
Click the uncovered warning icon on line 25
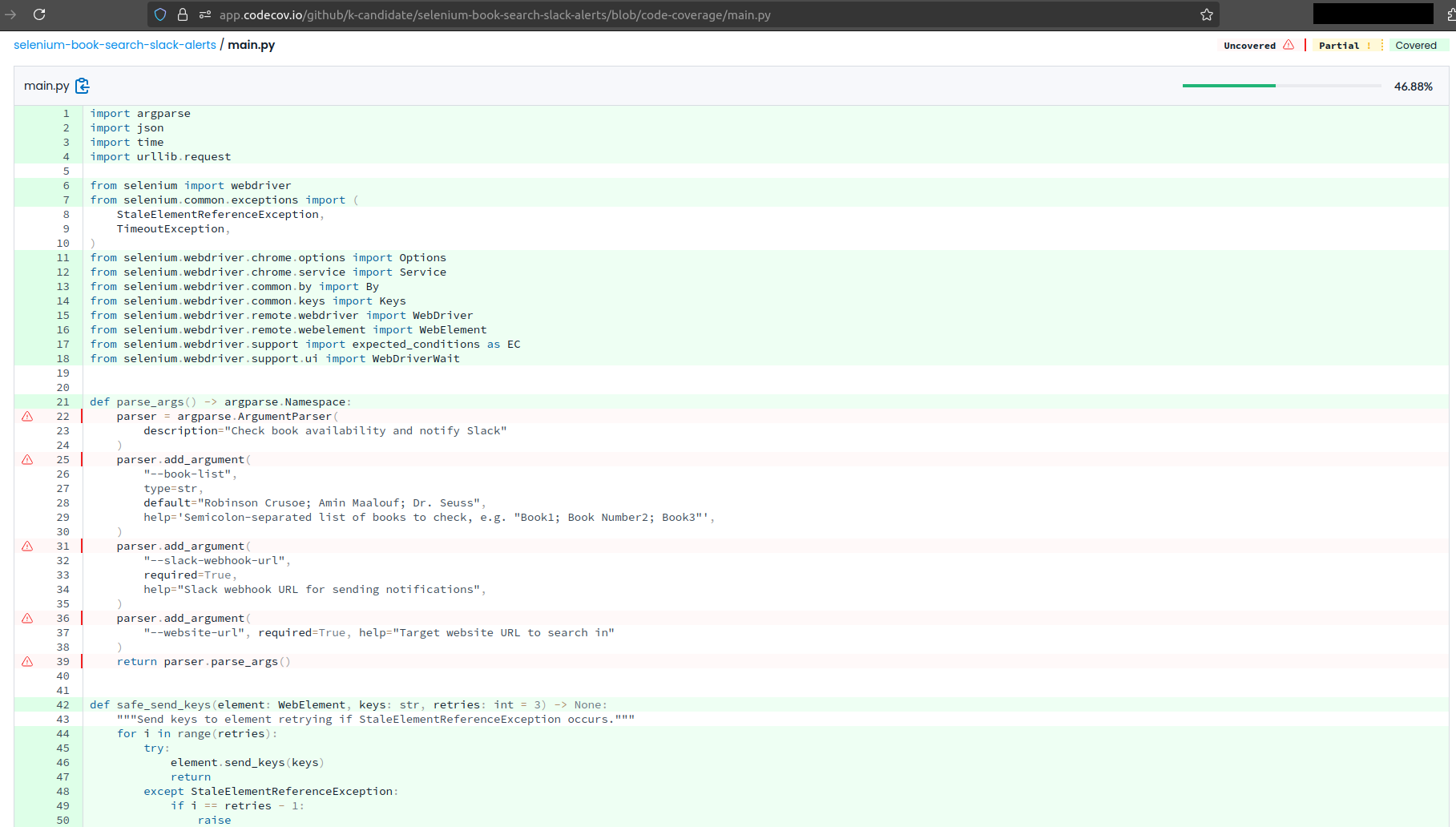click(27, 460)
